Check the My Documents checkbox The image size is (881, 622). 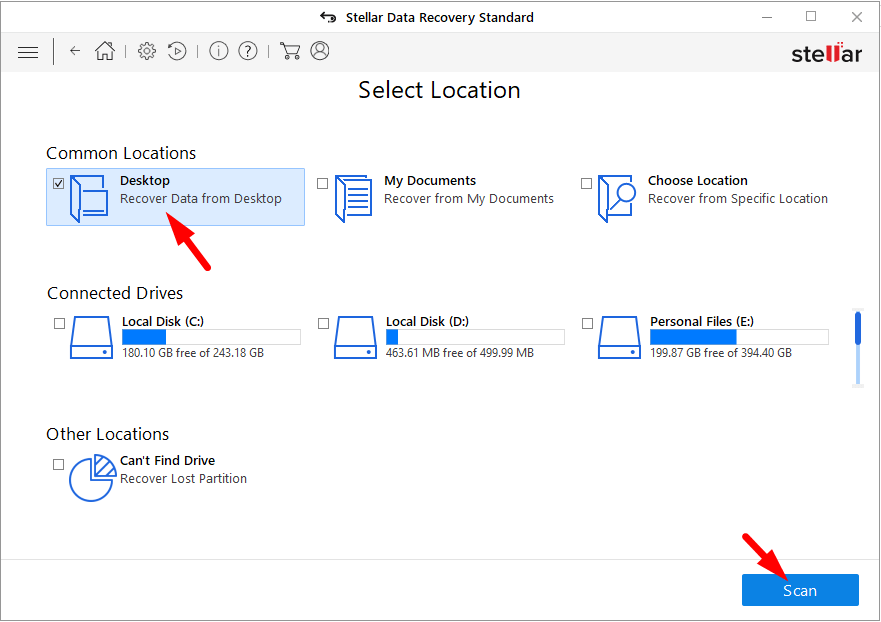point(323,184)
